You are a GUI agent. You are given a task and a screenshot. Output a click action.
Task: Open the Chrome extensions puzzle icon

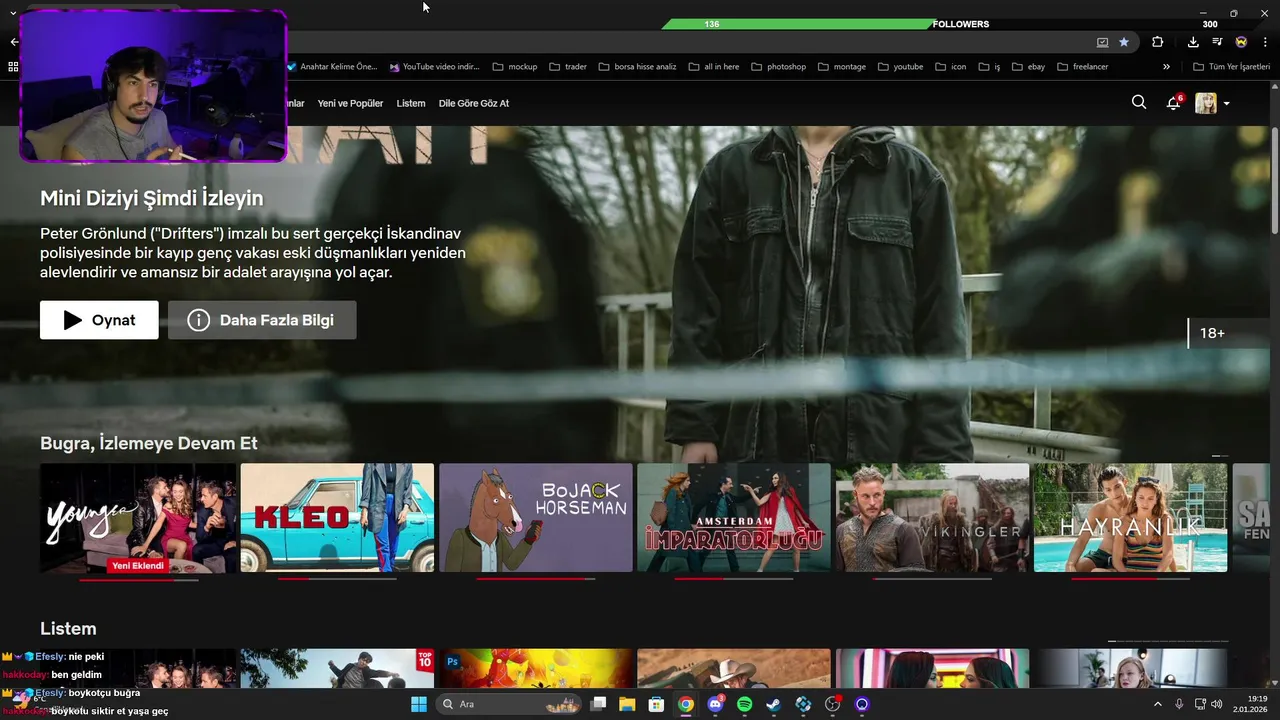coord(1158,42)
